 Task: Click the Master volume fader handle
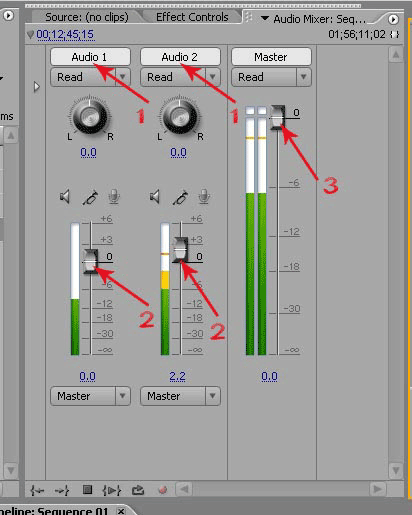(x=278, y=117)
